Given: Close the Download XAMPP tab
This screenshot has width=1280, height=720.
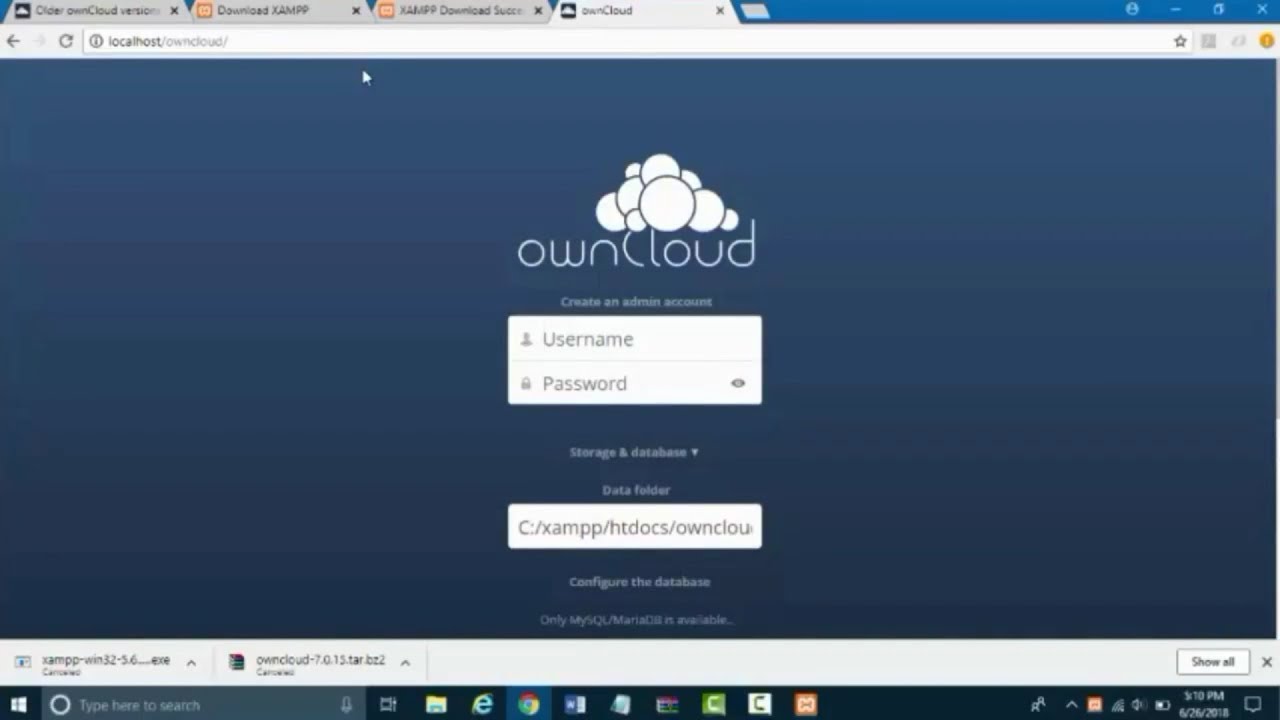Looking at the screenshot, I should click(x=355, y=11).
